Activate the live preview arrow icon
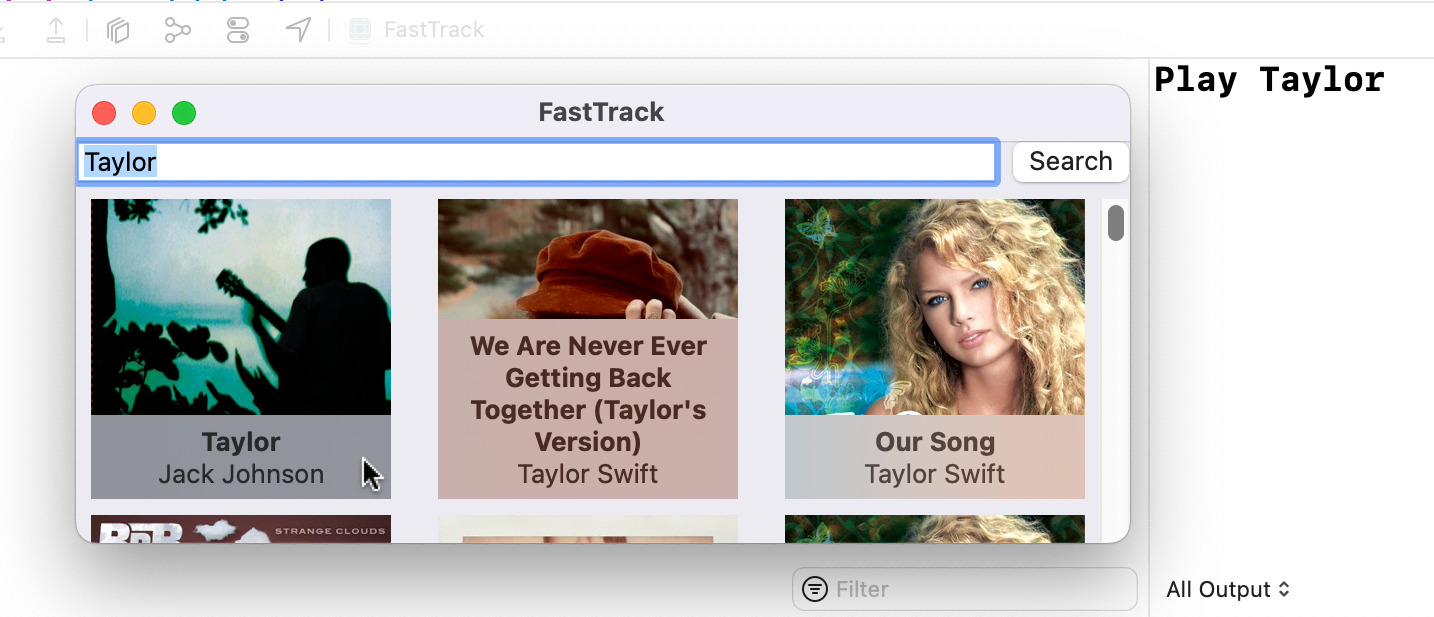The image size is (1434, 617). [297, 30]
